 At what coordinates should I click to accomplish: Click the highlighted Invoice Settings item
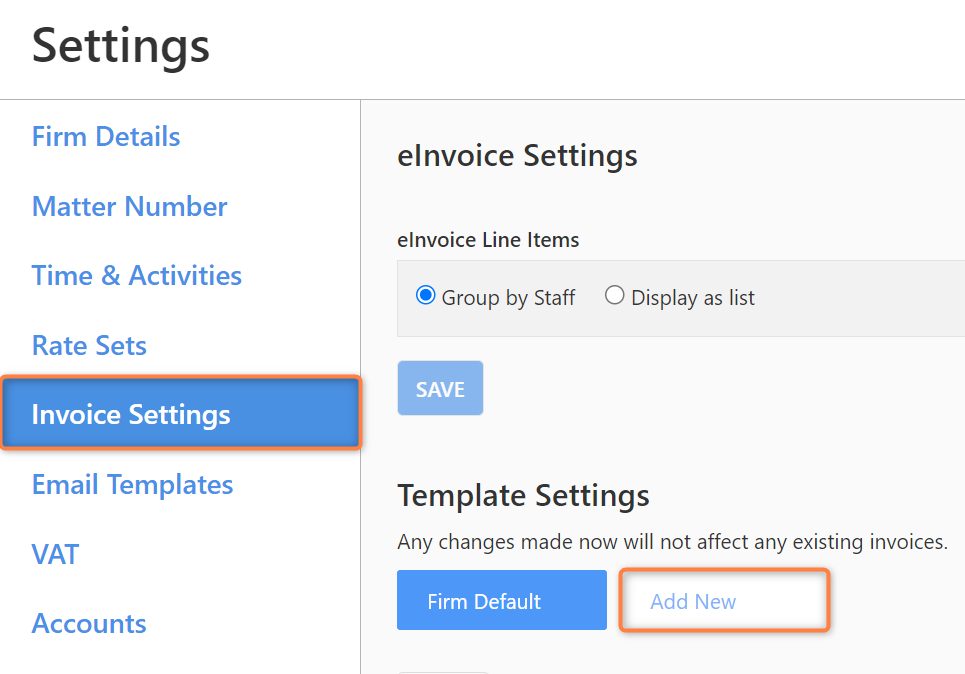coord(181,413)
